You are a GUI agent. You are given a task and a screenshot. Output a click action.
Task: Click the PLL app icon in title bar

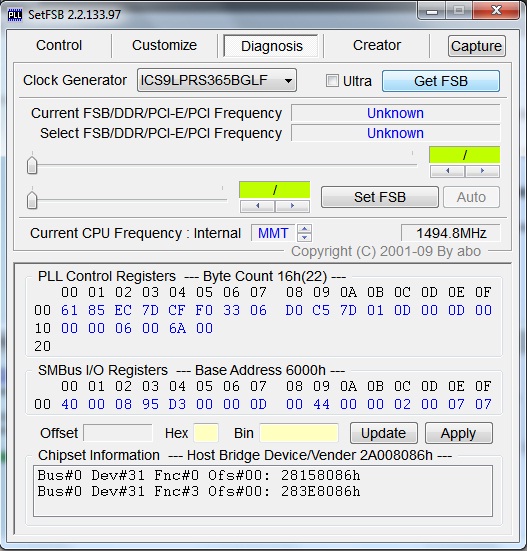(x=15, y=15)
